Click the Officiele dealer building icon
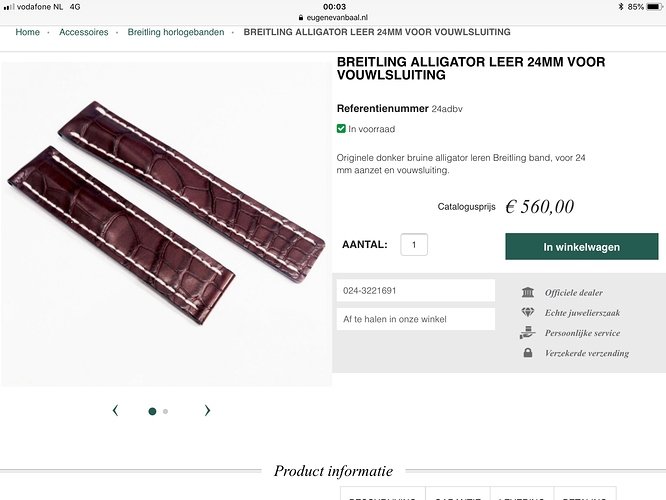Screen dimensions: 666x500 coord(528,292)
